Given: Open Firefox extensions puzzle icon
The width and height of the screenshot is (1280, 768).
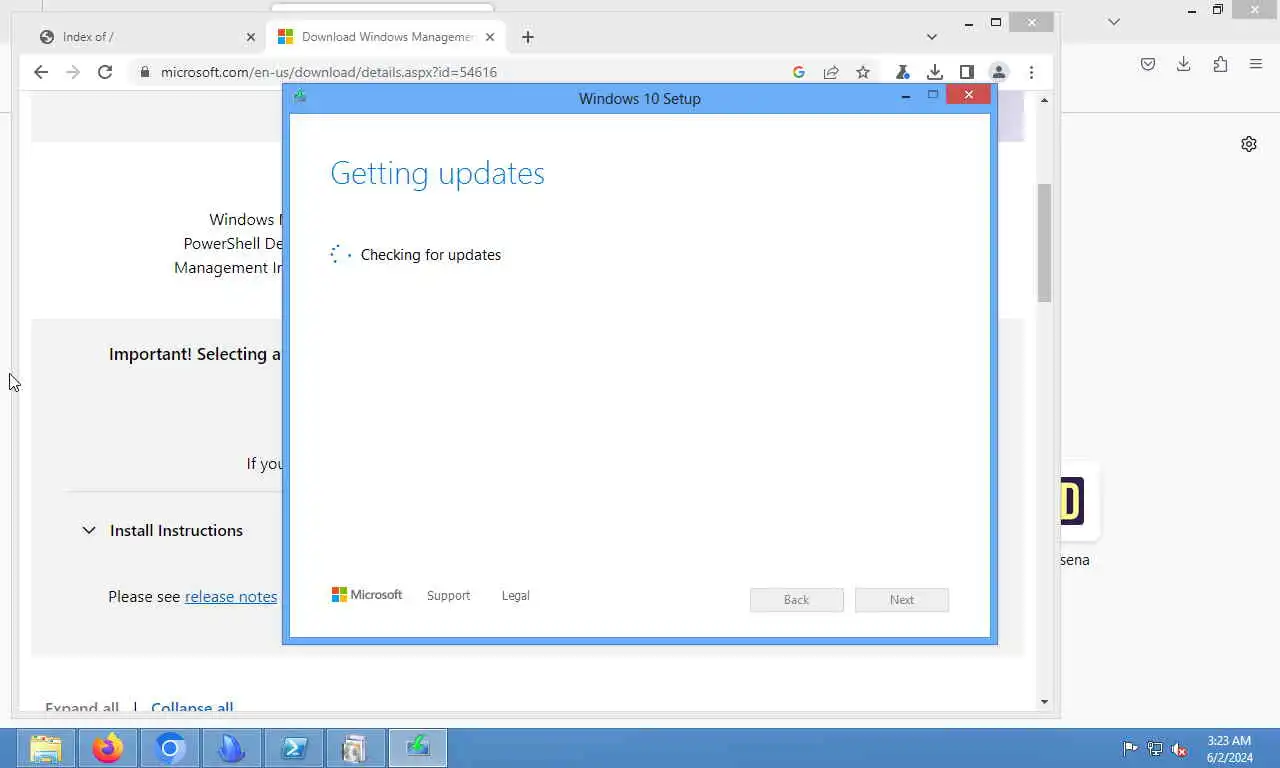Looking at the screenshot, I should (1220, 64).
